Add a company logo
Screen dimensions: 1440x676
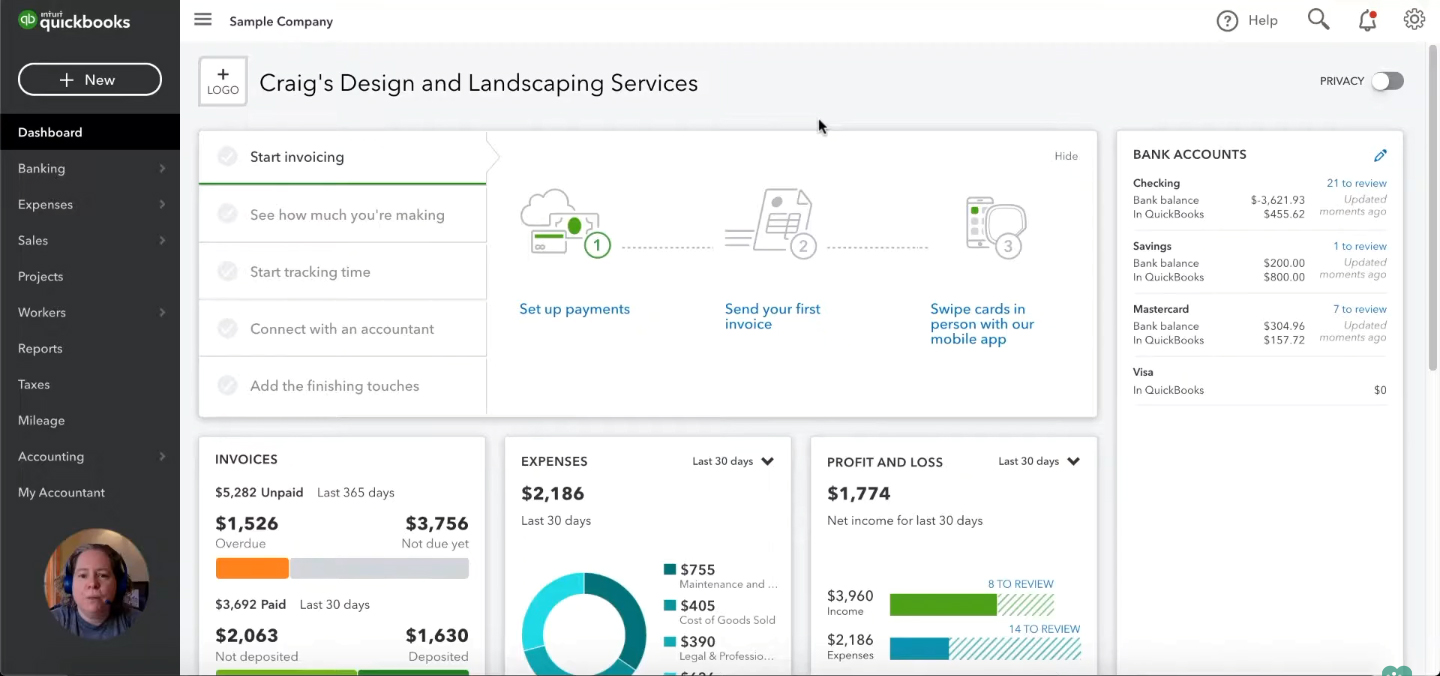click(222, 82)
